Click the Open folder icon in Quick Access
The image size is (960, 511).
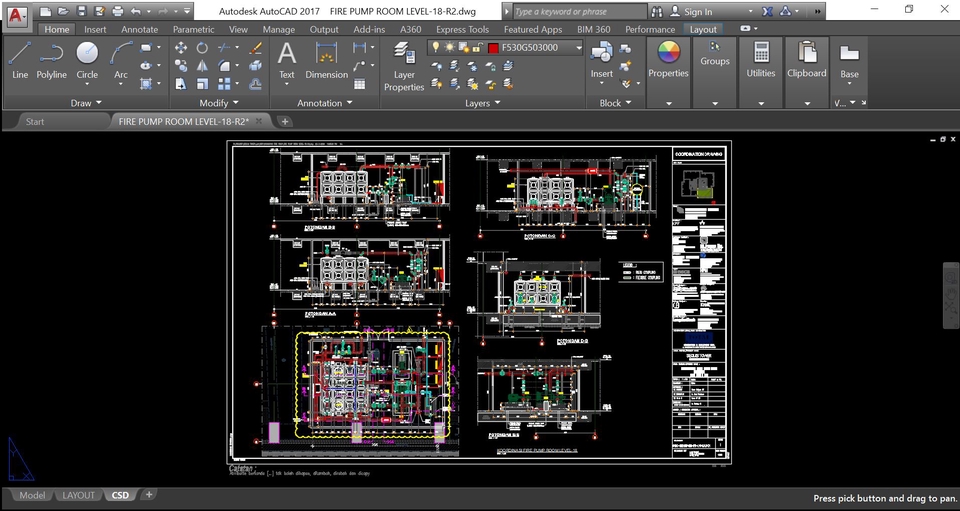63,11
